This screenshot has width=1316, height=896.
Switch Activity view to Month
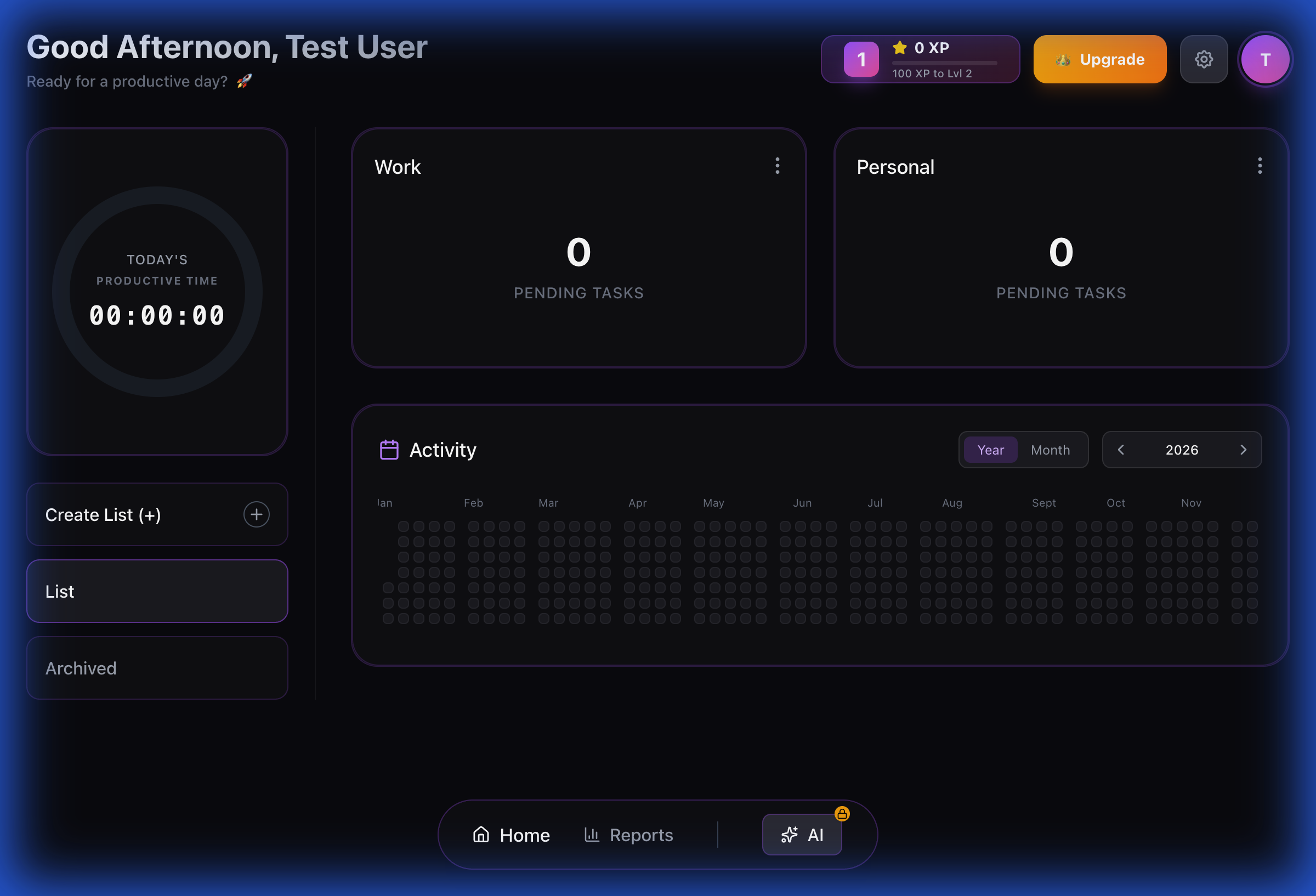(1051, 450)
